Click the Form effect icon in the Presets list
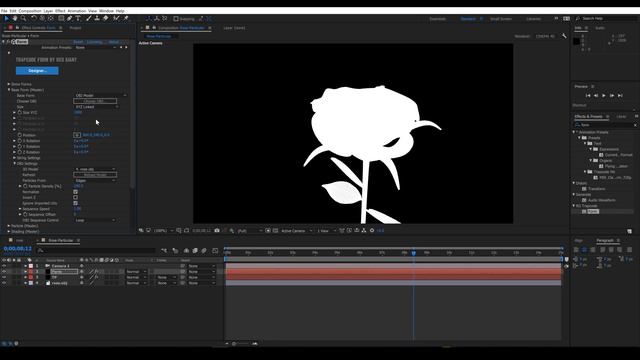Viewport: 640px width, 360px height. point(584,211)
